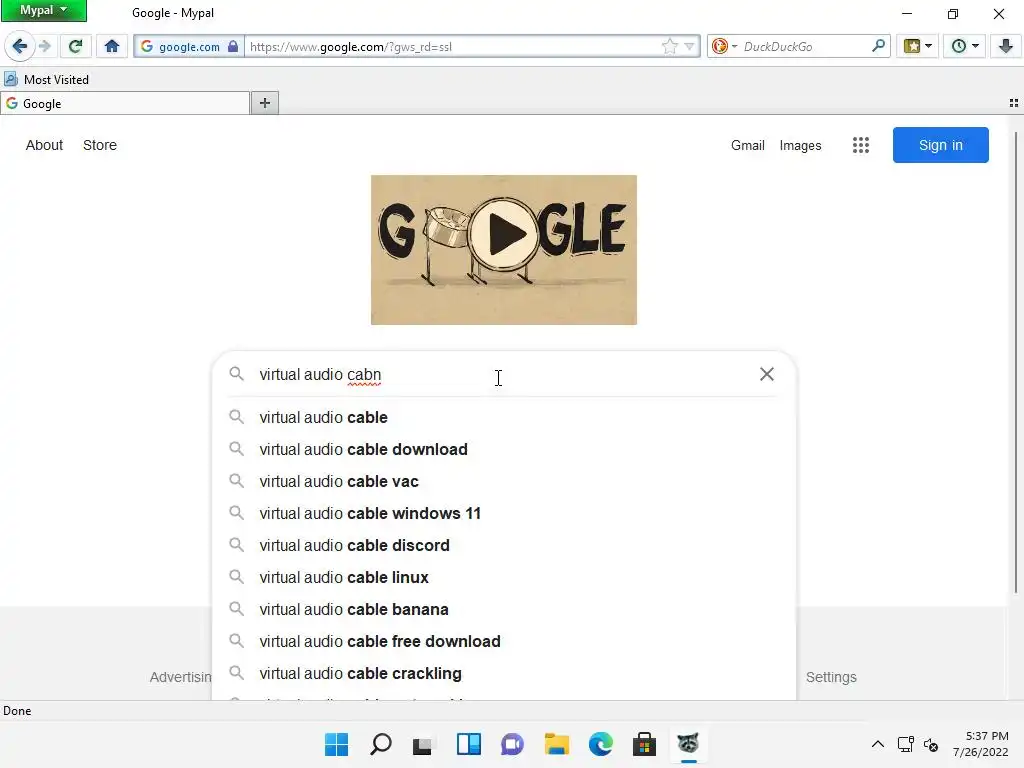This screenshot has height=768, width=1024.
Task: Open the Images link
Action: (x=800, y=146)
